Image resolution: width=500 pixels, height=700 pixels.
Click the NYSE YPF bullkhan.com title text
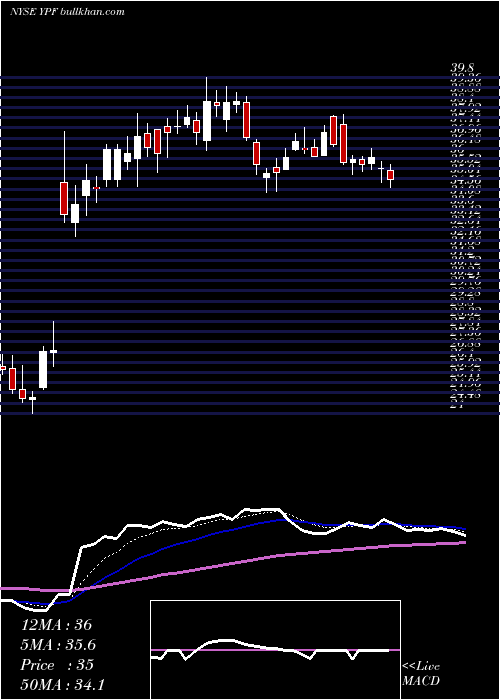67,12
